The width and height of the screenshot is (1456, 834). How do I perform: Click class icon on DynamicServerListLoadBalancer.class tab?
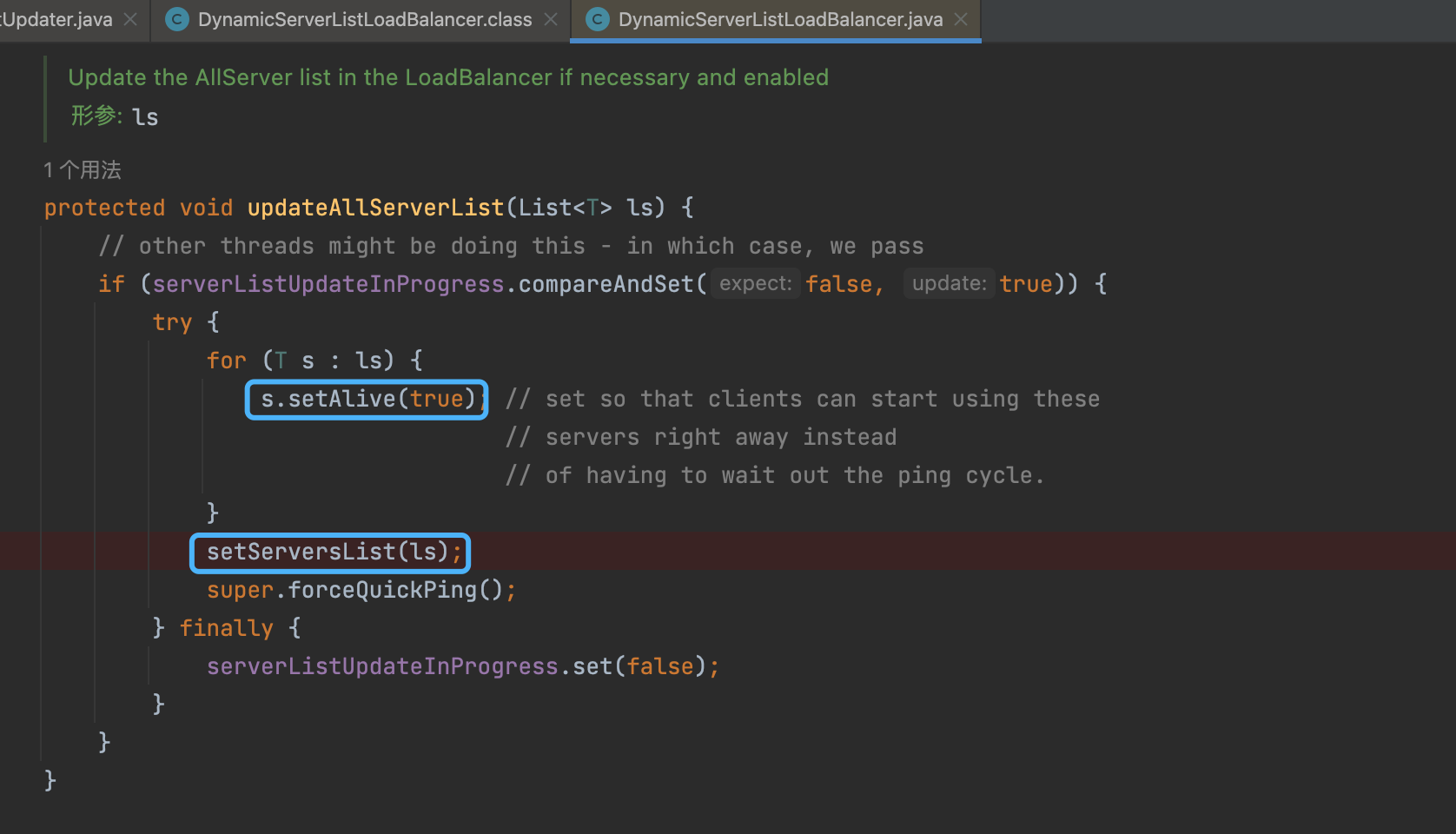click(x=177, y=19)
